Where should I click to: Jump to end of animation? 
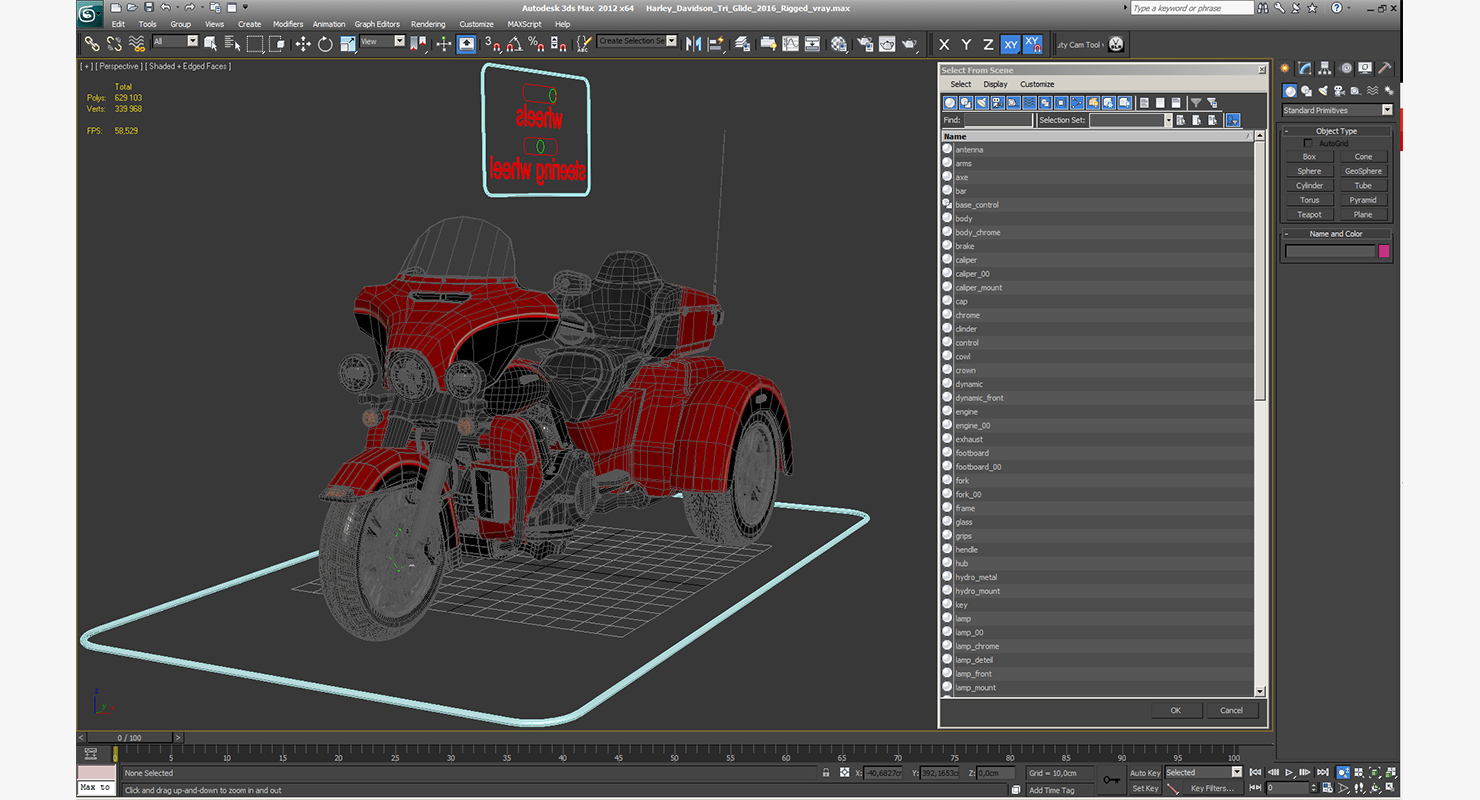pos(1323,773)
